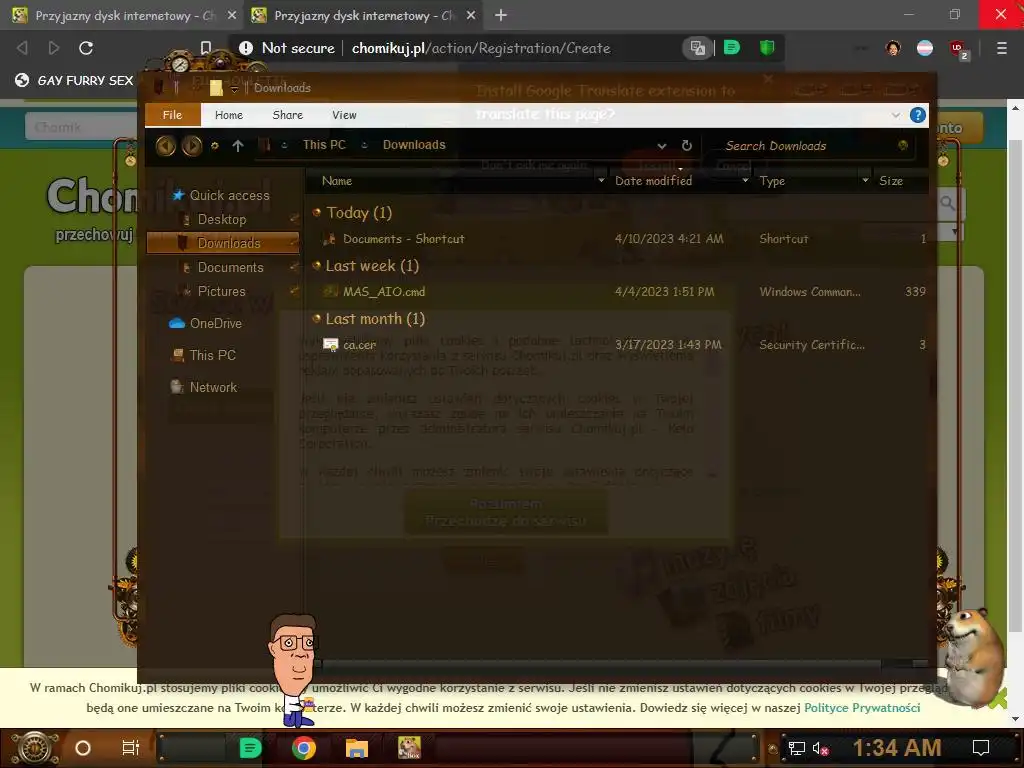Collapse the Last month (1) group
The height and width of the screenshot is (768, 1024).
coord(317,318)
